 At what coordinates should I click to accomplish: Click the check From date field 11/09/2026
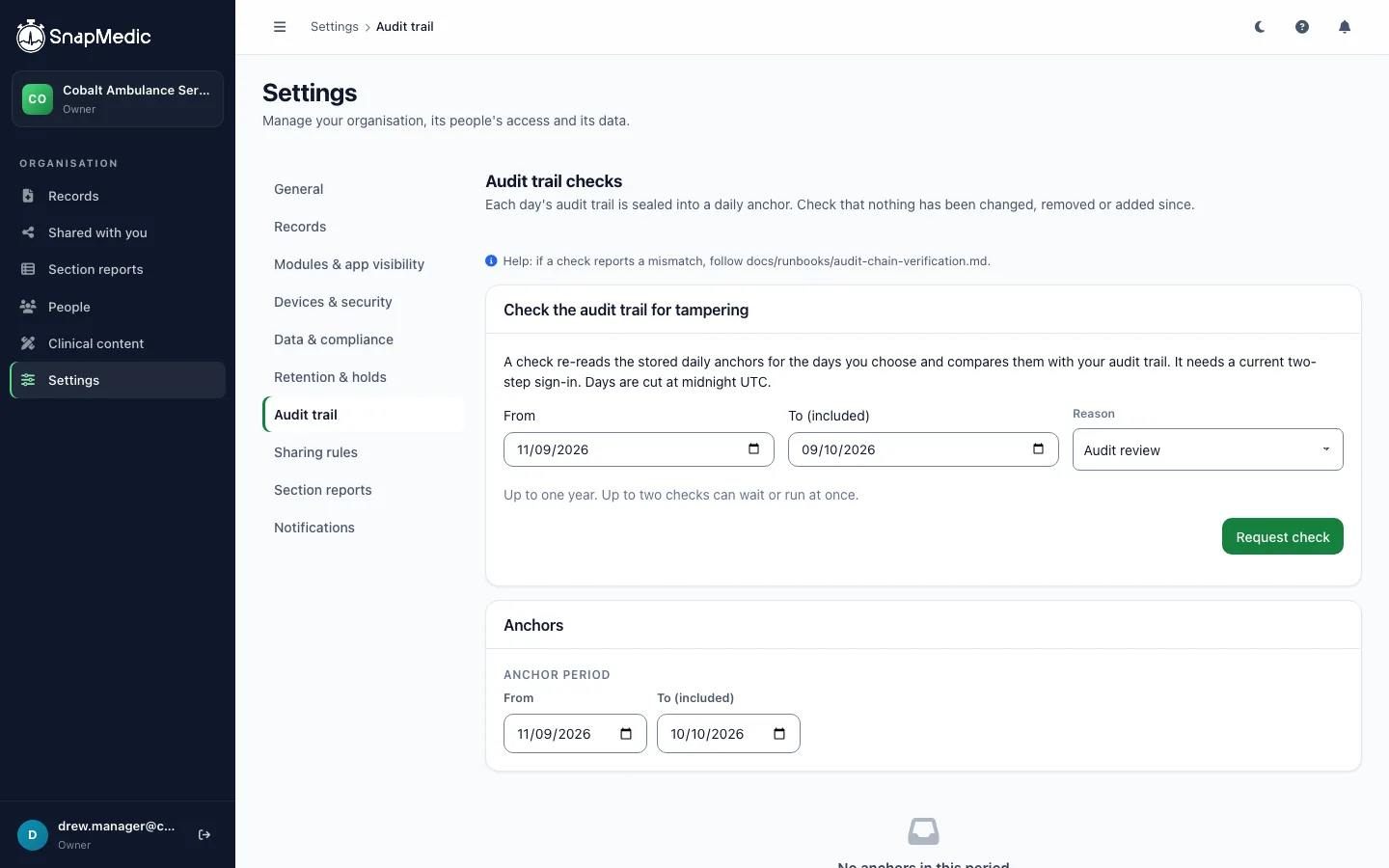(x=639, y=449)
